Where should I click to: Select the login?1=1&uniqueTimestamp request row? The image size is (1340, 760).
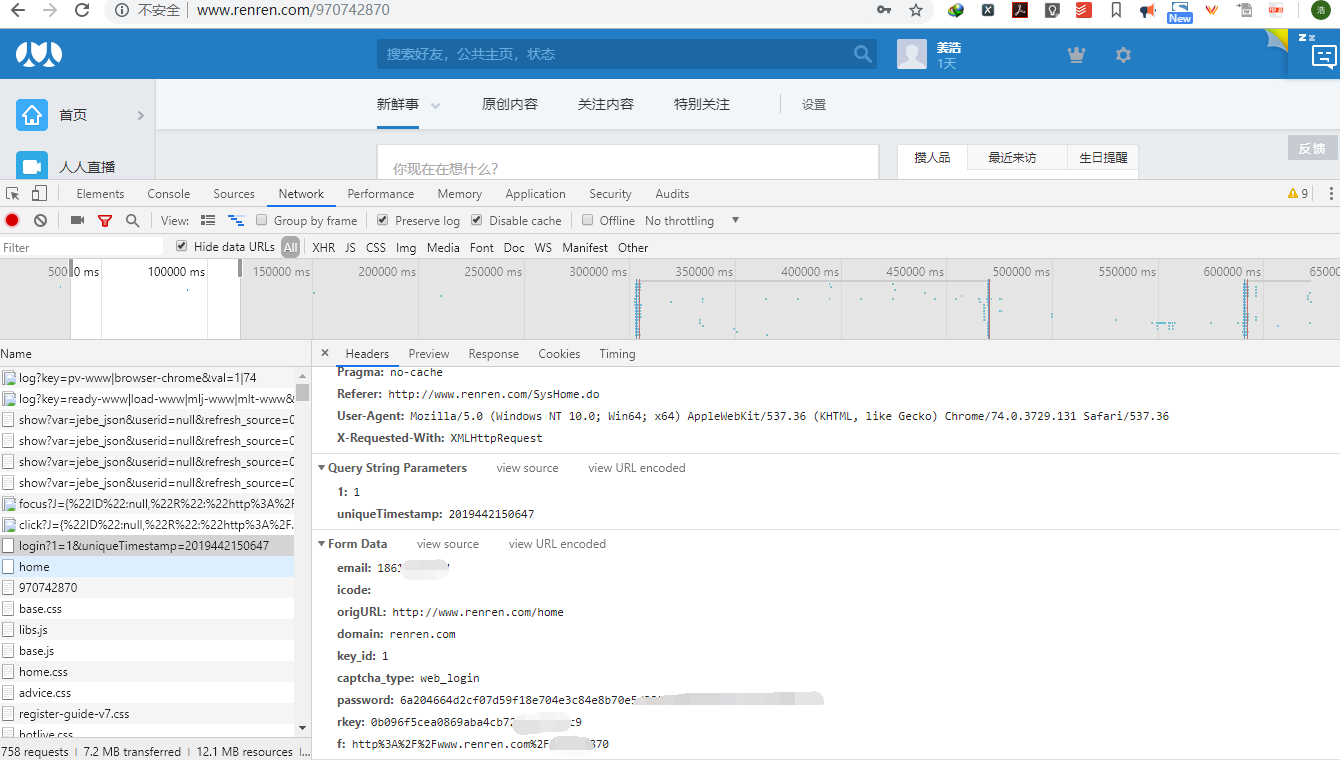click(x=147, y=546)
